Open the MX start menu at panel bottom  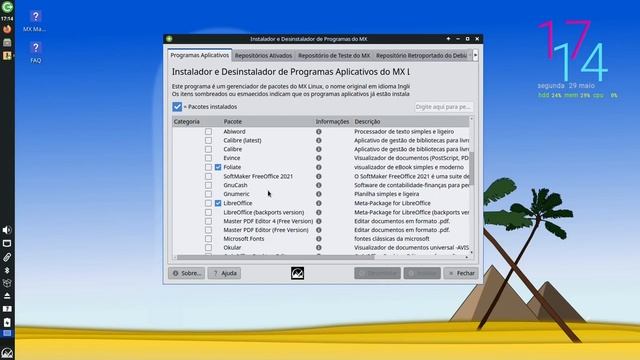click(x=7, y=353)
